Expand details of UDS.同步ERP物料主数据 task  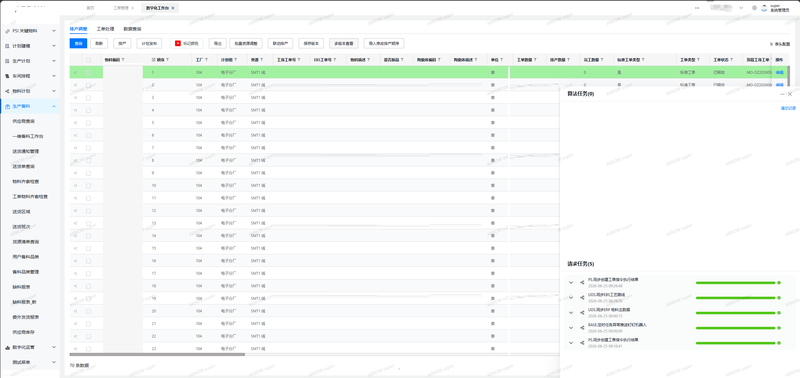coord(571,313)
